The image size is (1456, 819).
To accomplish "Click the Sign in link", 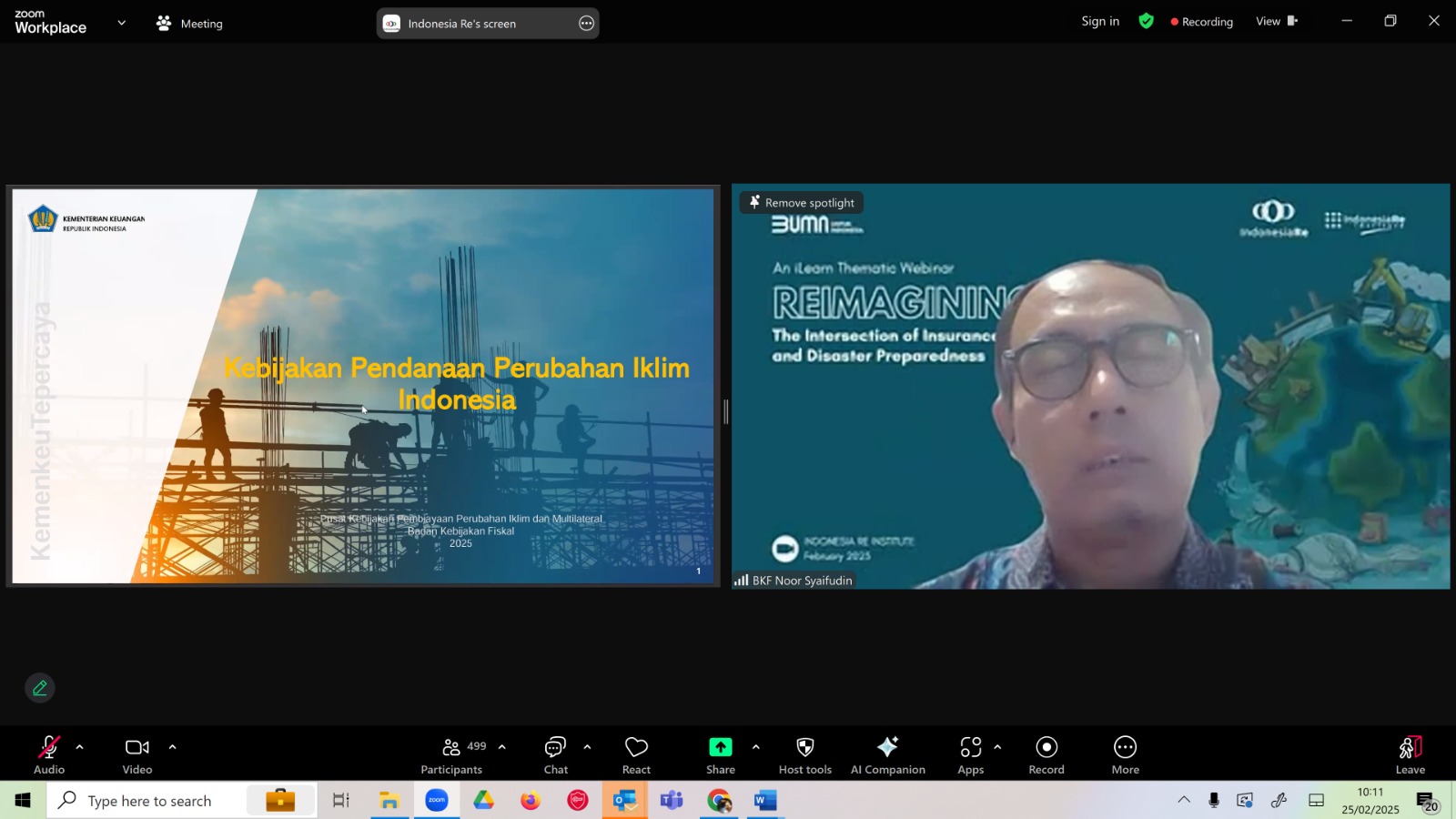I will tap(1100, 21).
